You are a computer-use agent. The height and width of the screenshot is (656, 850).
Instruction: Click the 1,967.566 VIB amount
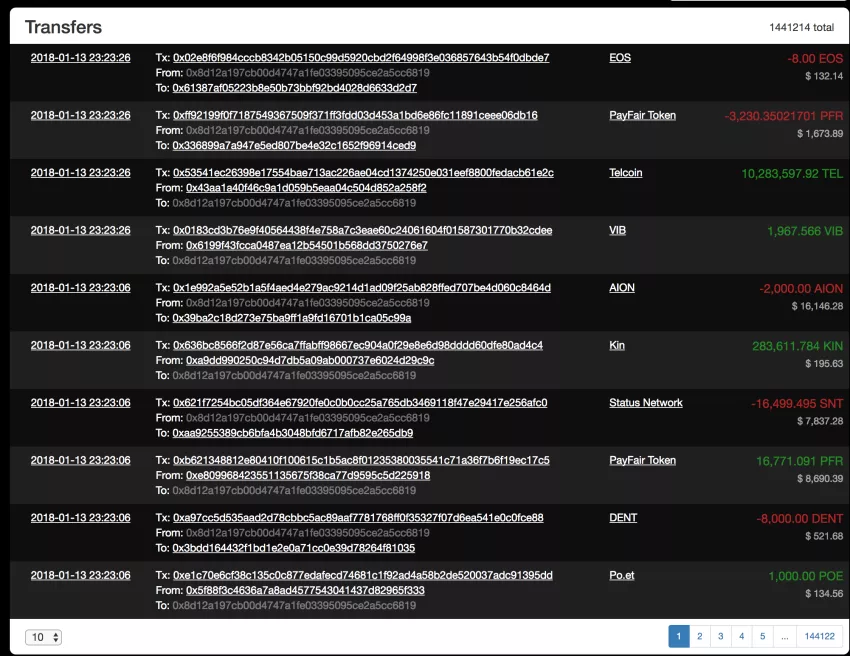805,231
